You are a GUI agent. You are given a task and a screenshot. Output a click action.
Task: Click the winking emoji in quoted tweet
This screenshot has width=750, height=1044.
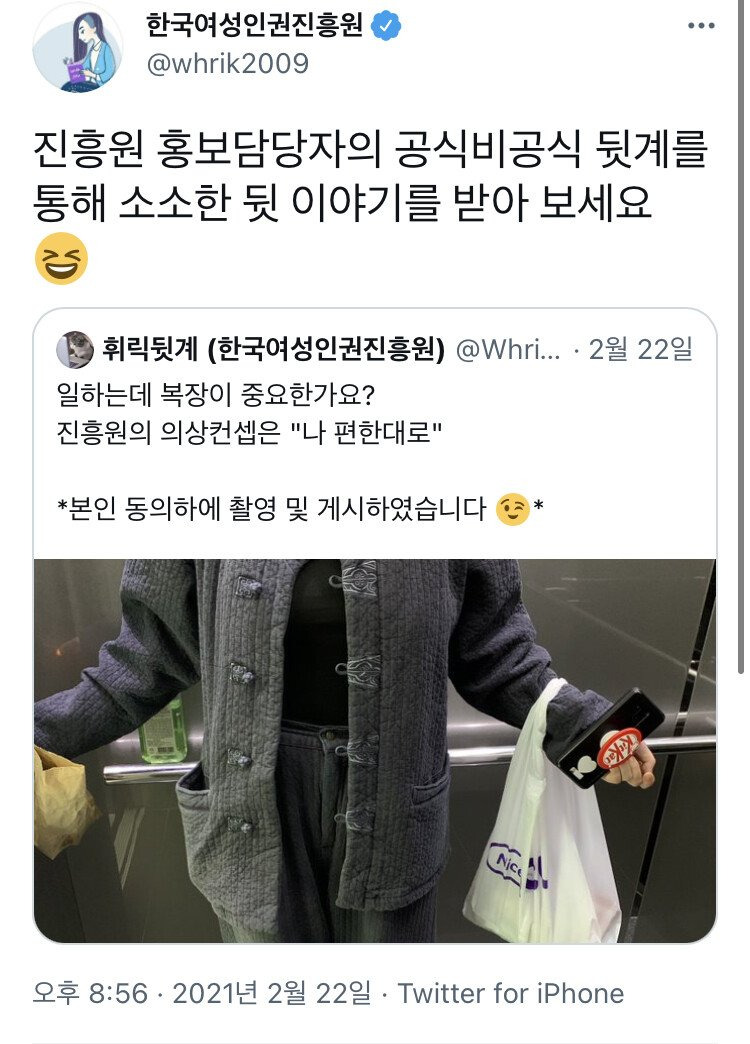[x=513, y=510]
